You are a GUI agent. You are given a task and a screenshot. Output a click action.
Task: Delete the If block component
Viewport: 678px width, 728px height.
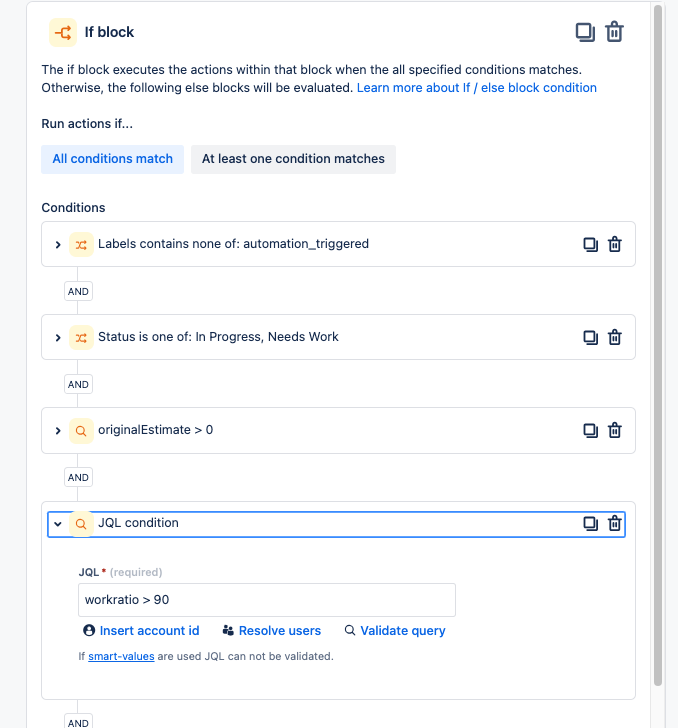pos(614,32)
